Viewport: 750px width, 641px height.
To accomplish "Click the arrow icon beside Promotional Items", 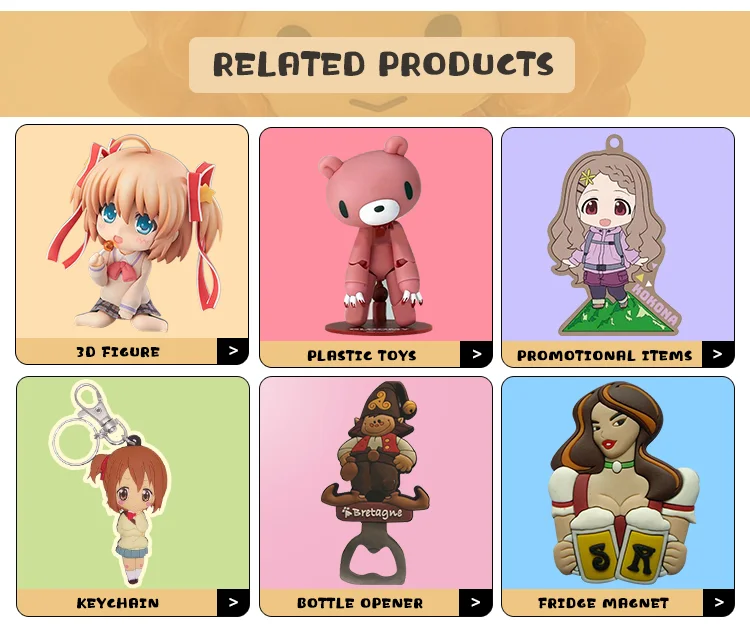I will pos(717,354).
